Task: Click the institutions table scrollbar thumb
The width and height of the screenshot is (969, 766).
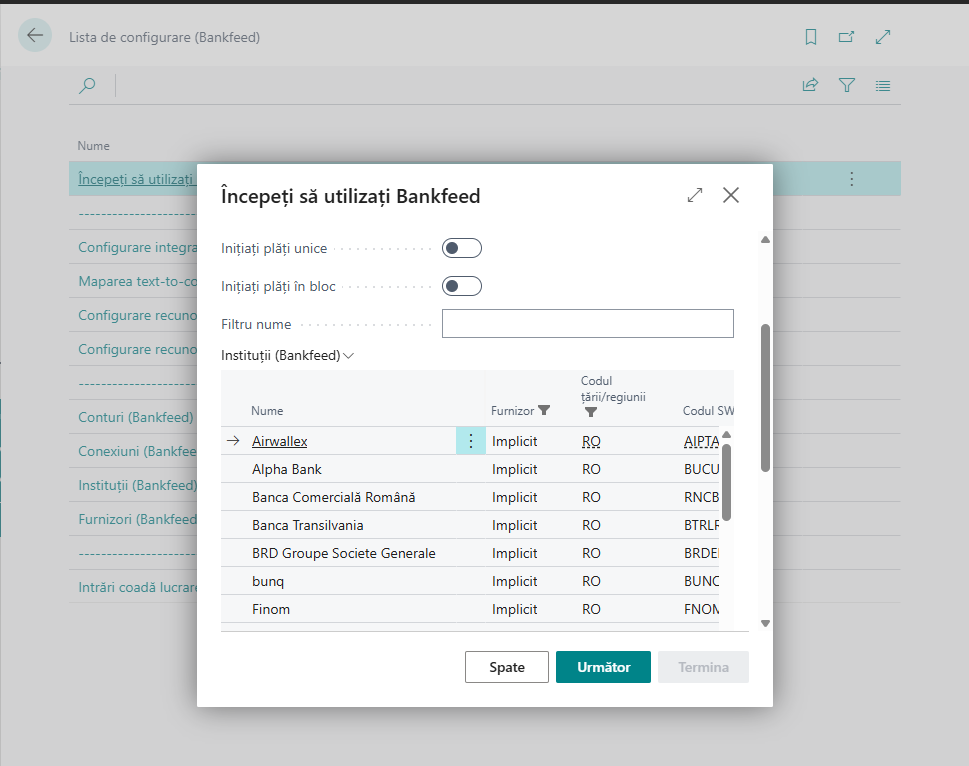Action: point(727,482)
